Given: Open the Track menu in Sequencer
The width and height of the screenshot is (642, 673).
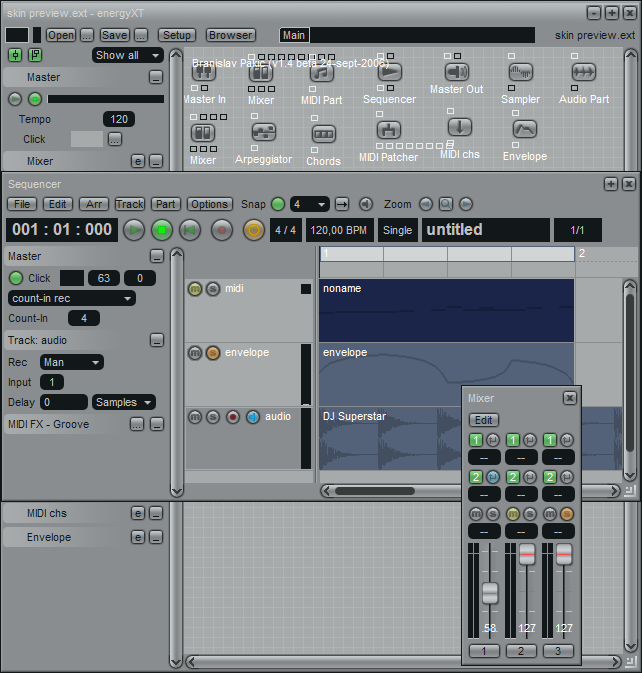Looking at the screenshot, I should point(130,204).
